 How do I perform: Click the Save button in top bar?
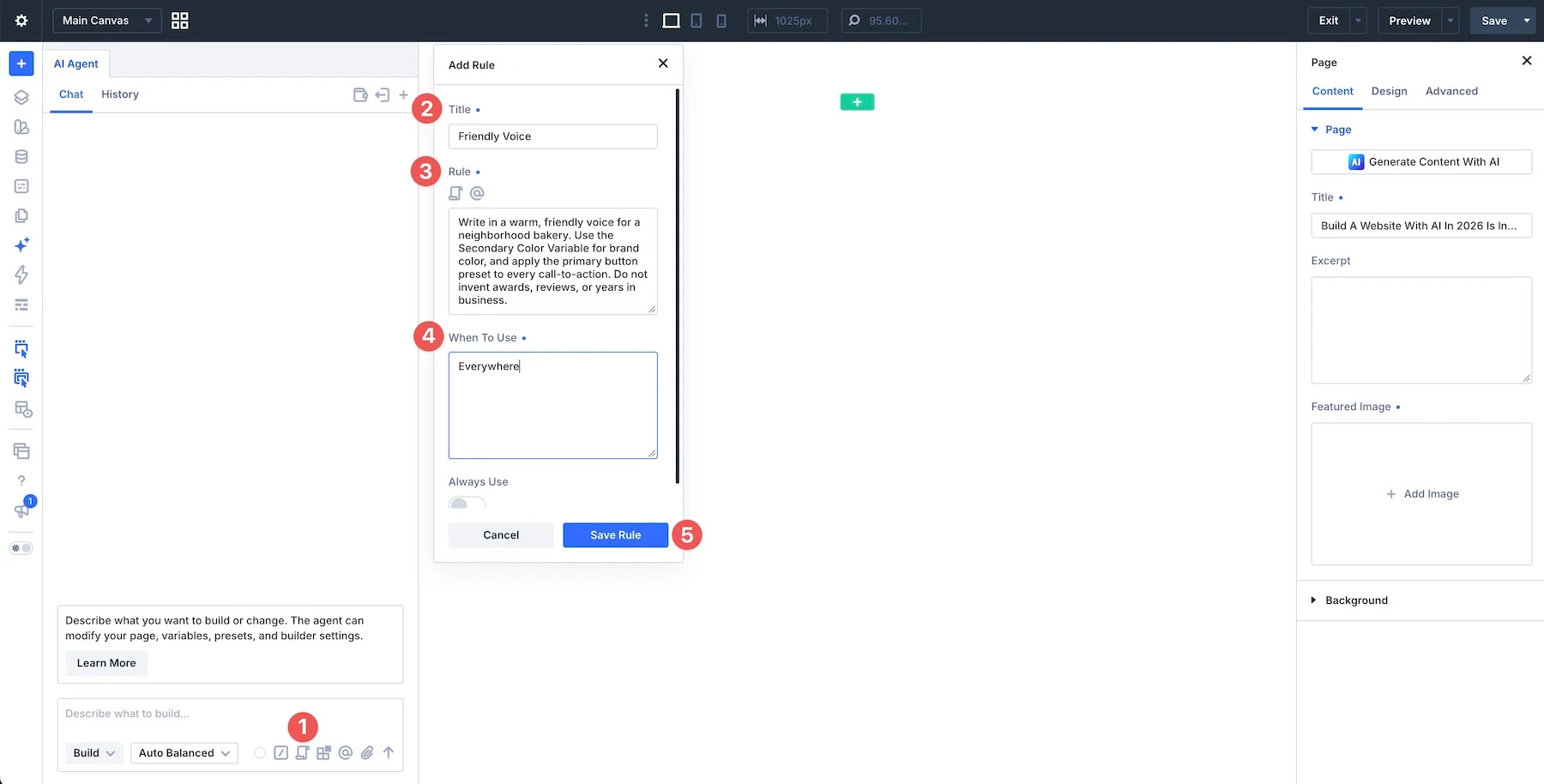point(1494,21)
